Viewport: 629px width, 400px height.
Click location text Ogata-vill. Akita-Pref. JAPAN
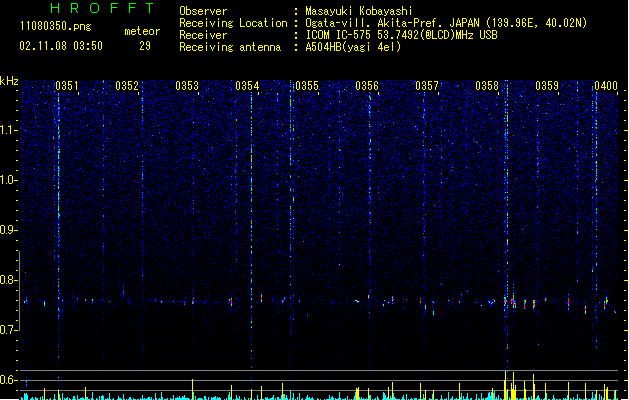pyautogui.click(x=392, y=23)
